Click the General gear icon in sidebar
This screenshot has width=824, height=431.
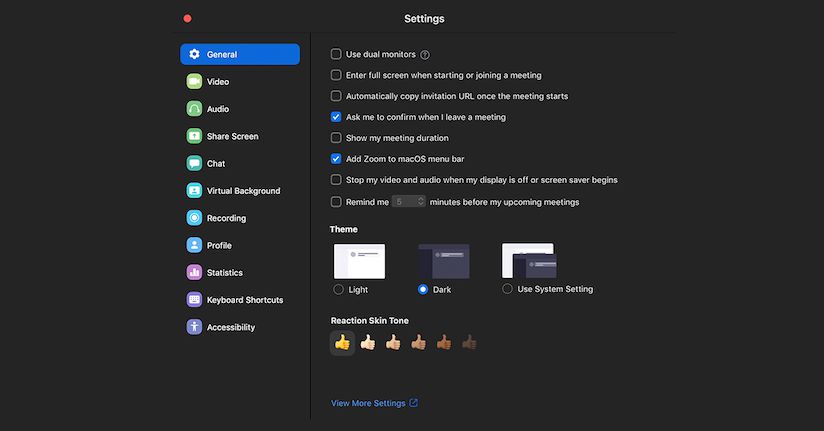[194, 54]
